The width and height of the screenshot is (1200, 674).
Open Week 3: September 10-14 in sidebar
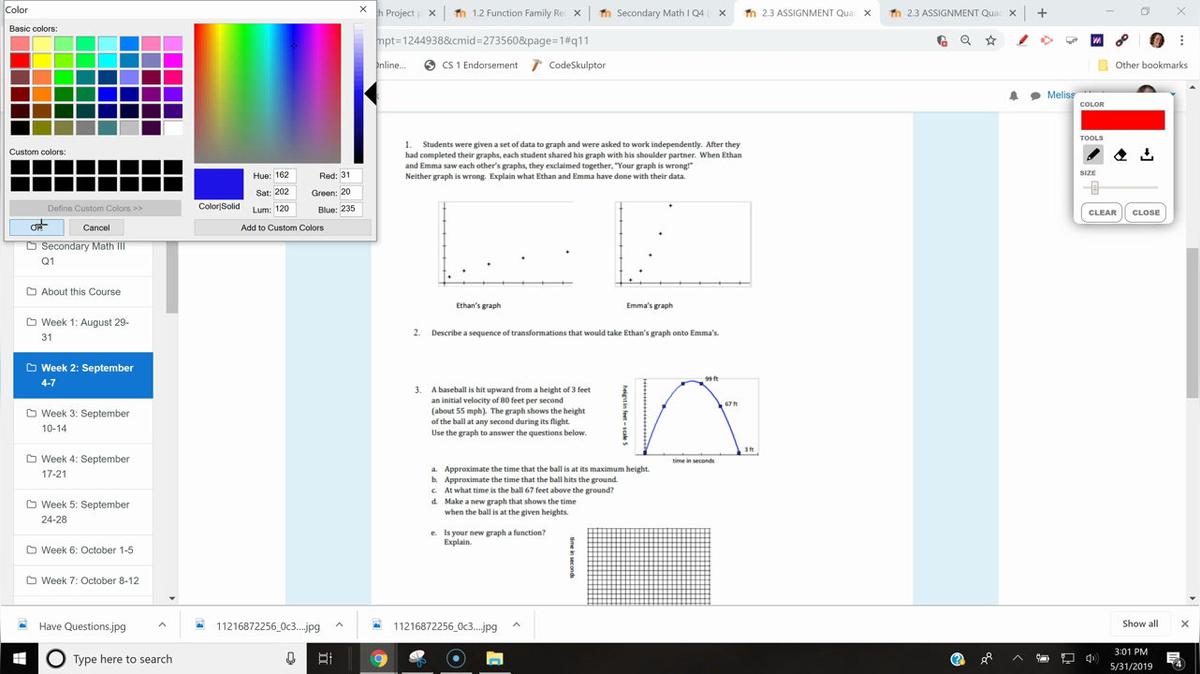83,421
